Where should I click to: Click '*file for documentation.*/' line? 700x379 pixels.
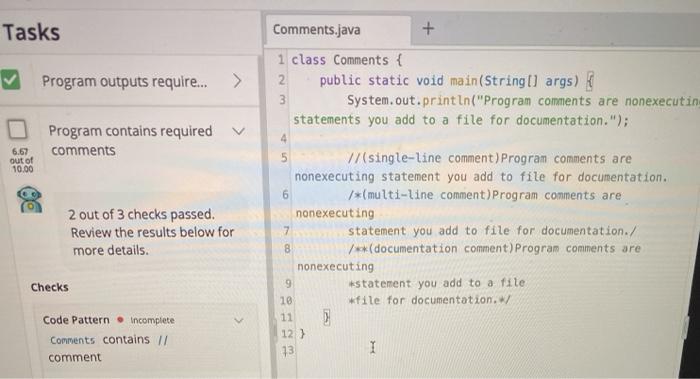pyautogui.click(x=429, y=300)
